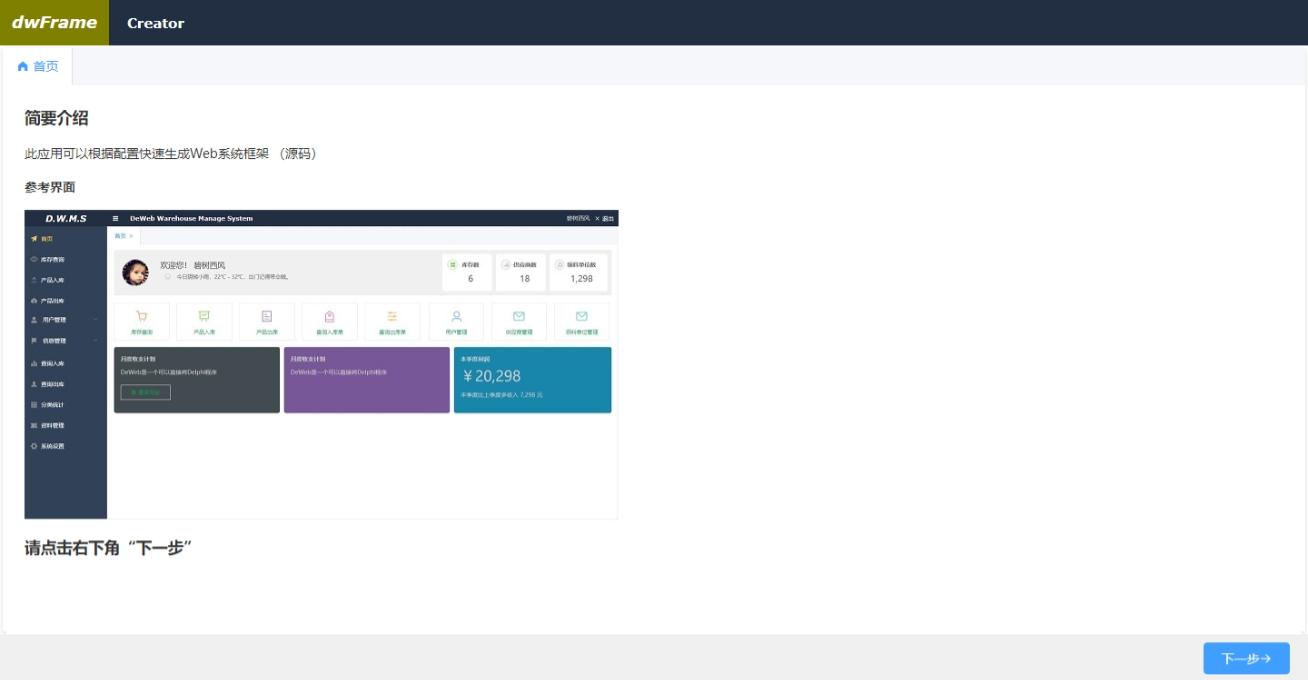Image resolution: width=1308 pixels, height=680 pixels.
Task: Click the 领料单位管理 mail icon
Action: (582, 316)
